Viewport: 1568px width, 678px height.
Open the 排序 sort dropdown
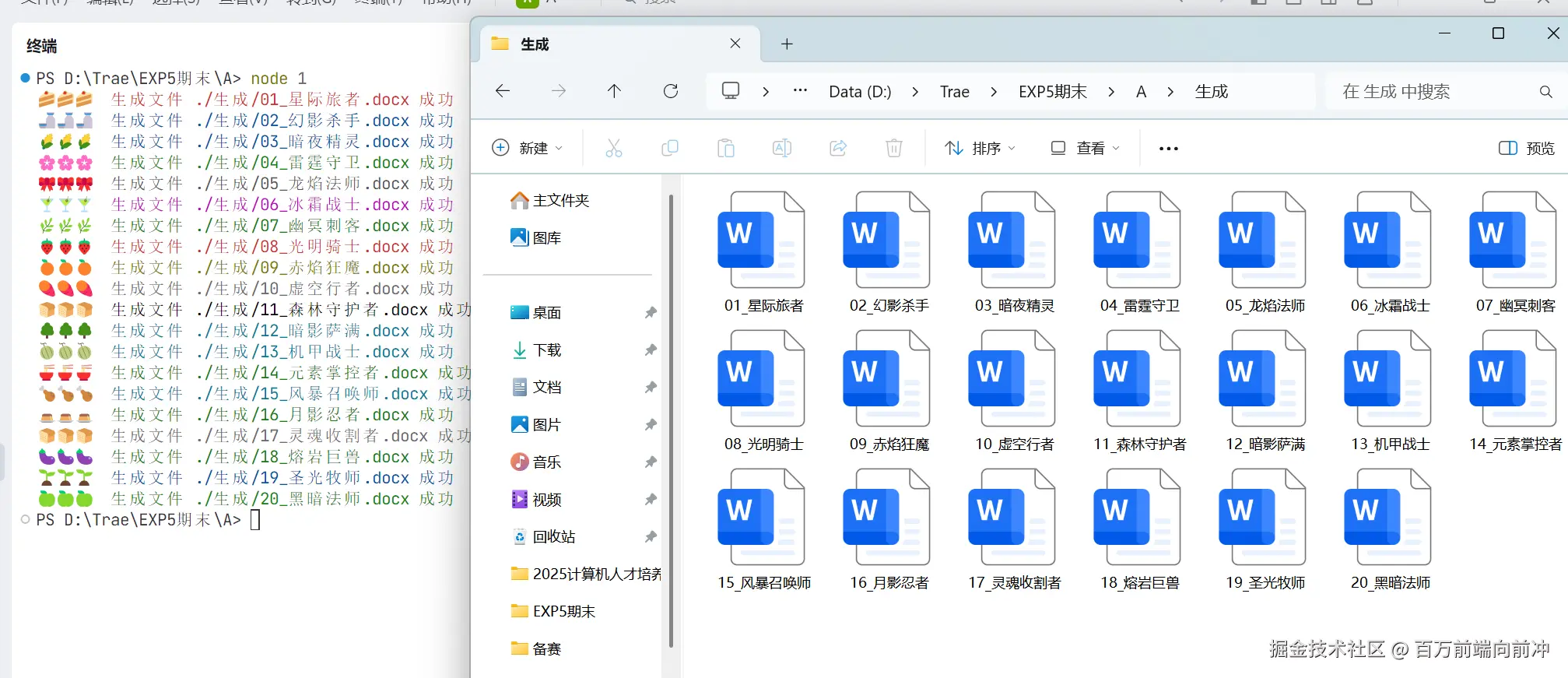pos(980,148)
